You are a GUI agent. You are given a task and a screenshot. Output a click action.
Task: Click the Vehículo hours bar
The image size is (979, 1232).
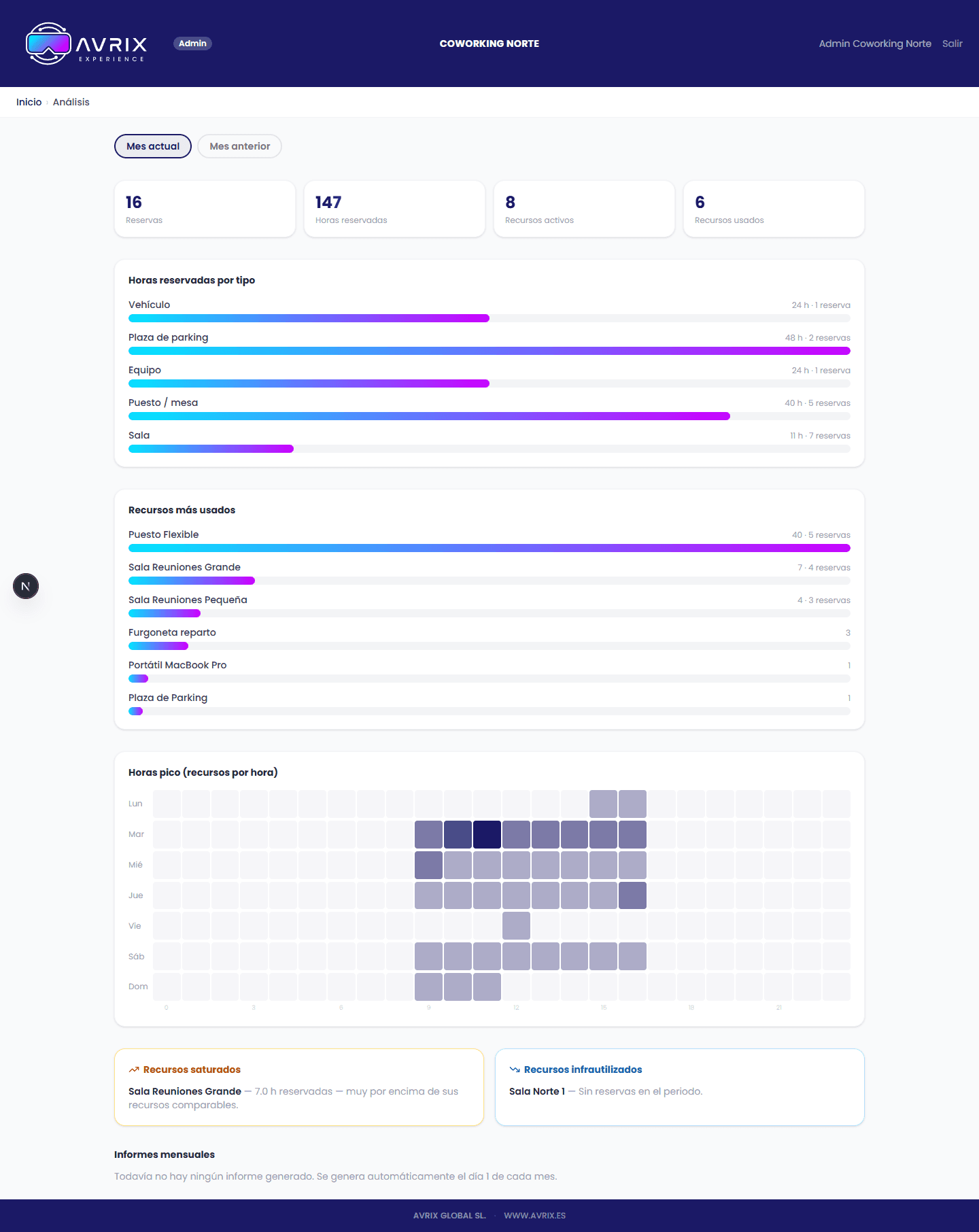click(489, 318)
